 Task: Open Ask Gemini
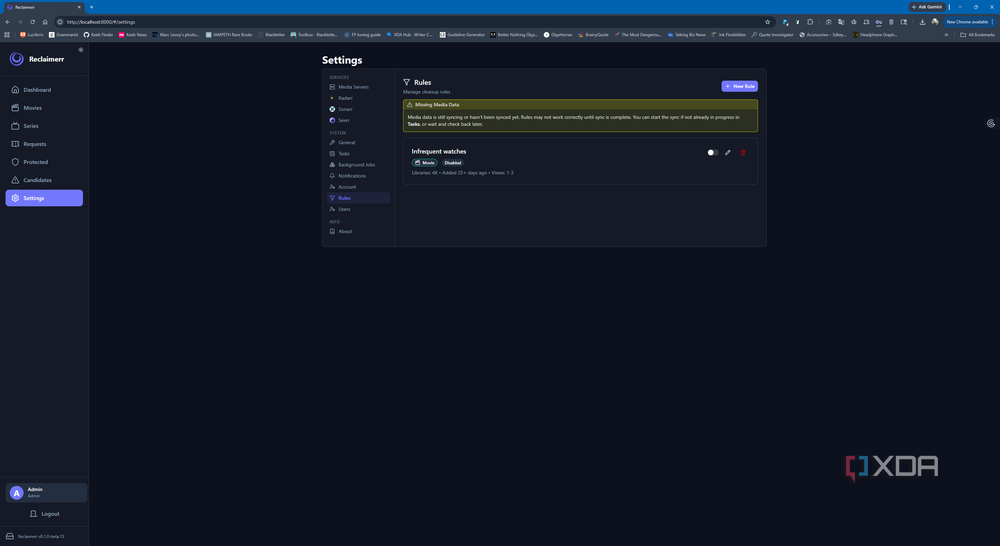(927, 7)
